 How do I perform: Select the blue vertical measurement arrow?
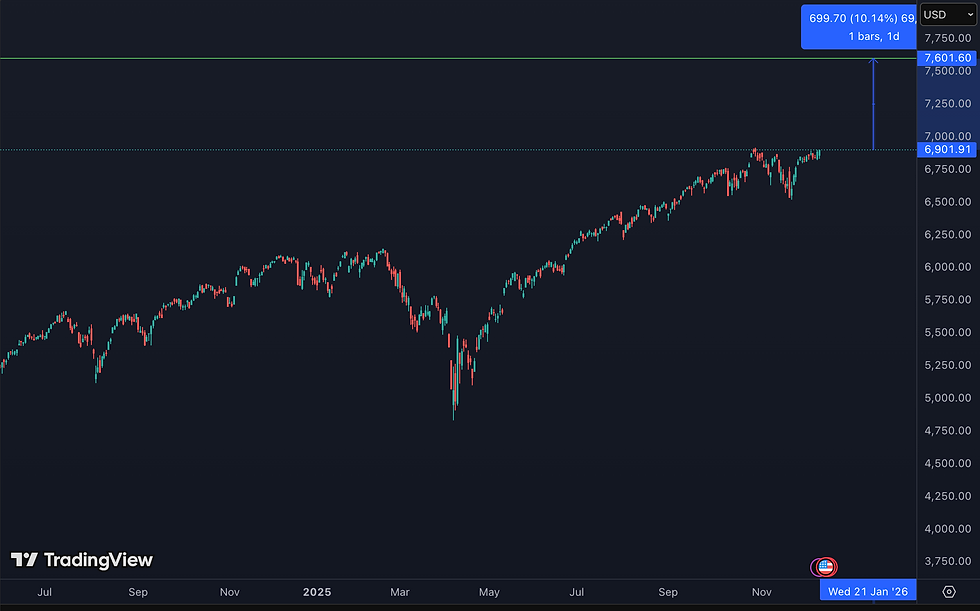pos(873,104)
